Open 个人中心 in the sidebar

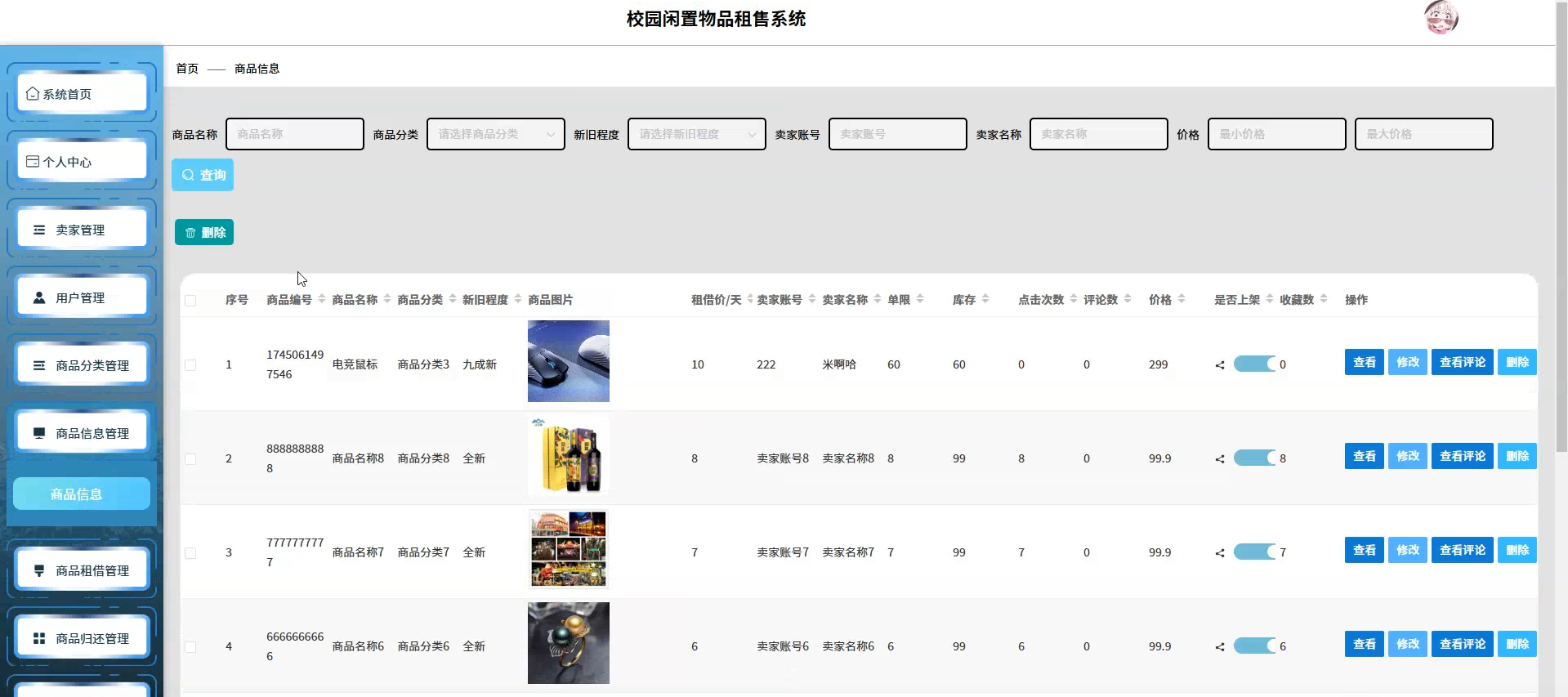click(x=82, y=162)
